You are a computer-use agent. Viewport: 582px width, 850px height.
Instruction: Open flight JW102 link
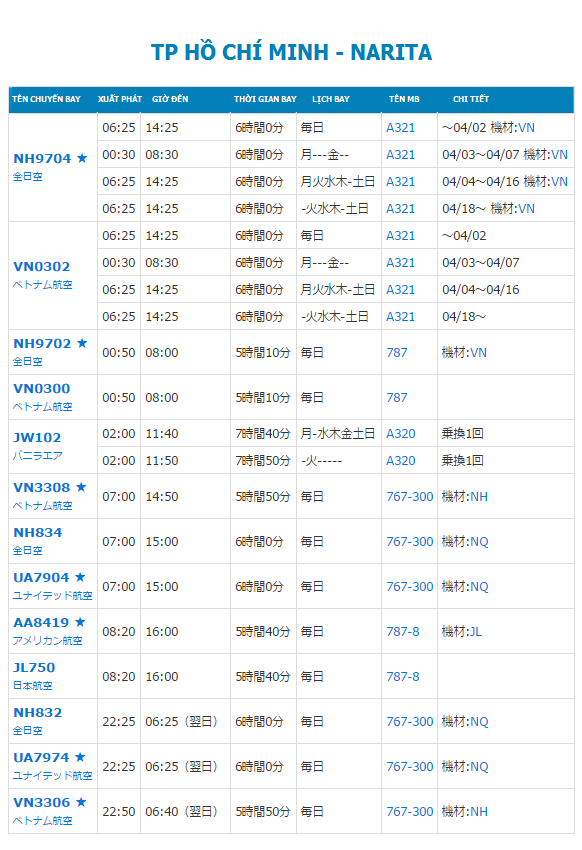[x=37, y=437]
